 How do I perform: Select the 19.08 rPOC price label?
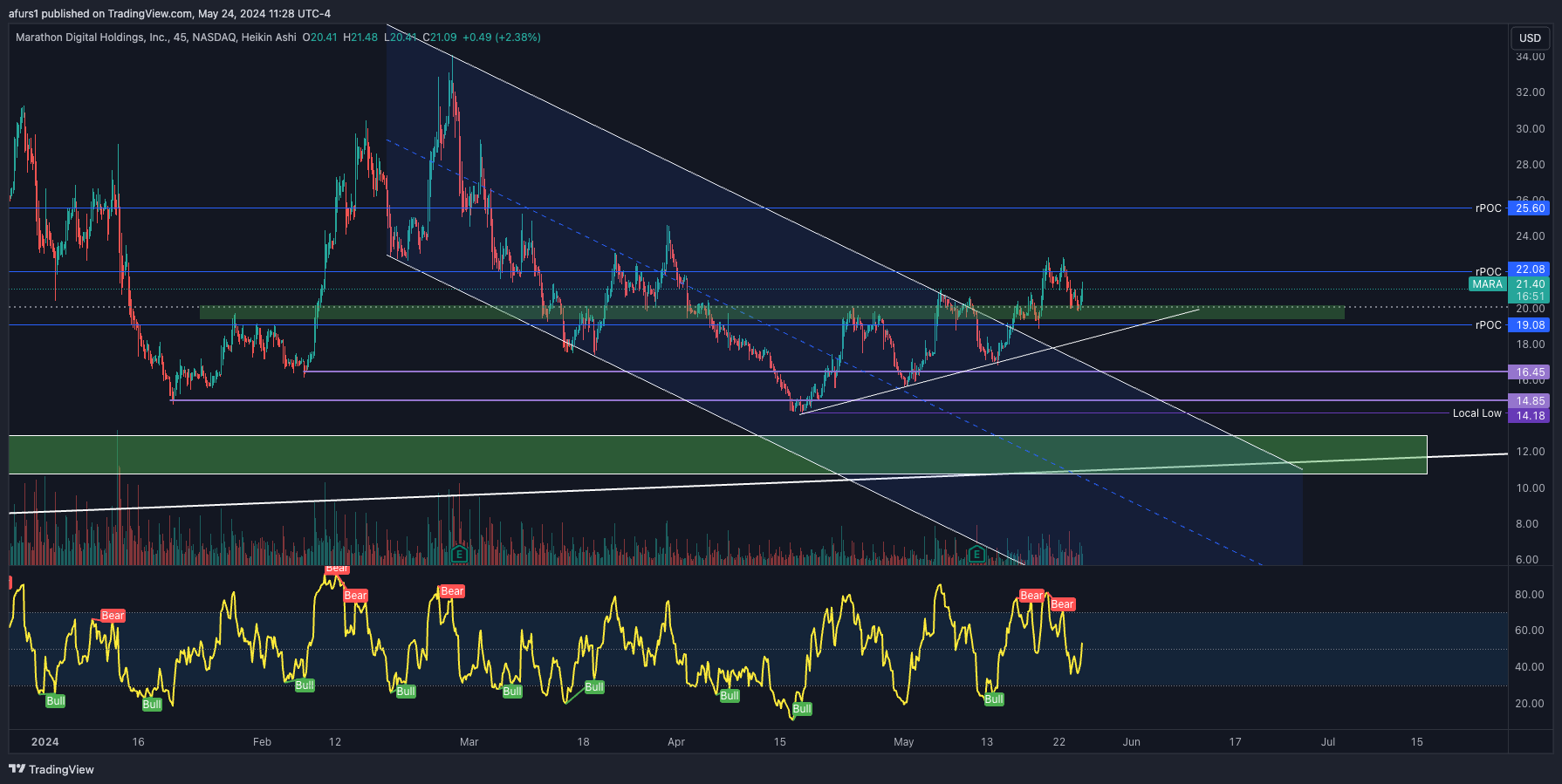click(x=1530, y=325)
